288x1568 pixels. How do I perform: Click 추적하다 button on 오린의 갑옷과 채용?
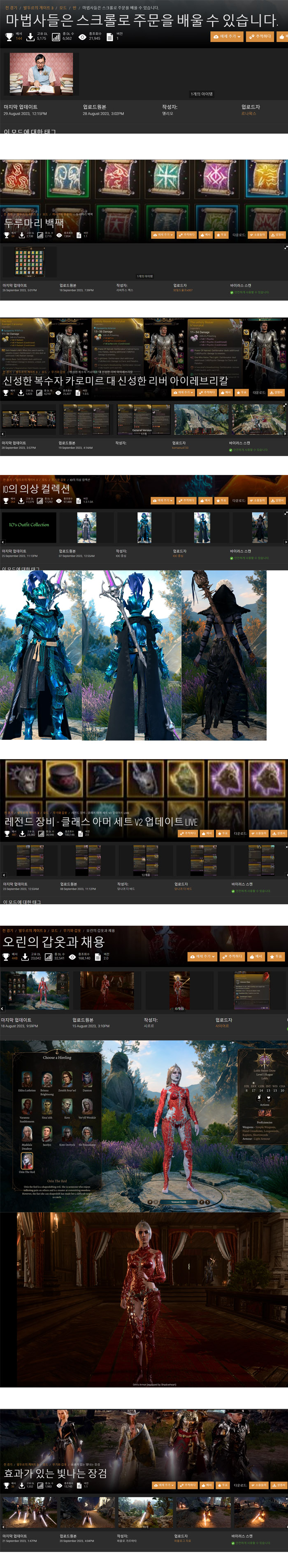[232, 957]
